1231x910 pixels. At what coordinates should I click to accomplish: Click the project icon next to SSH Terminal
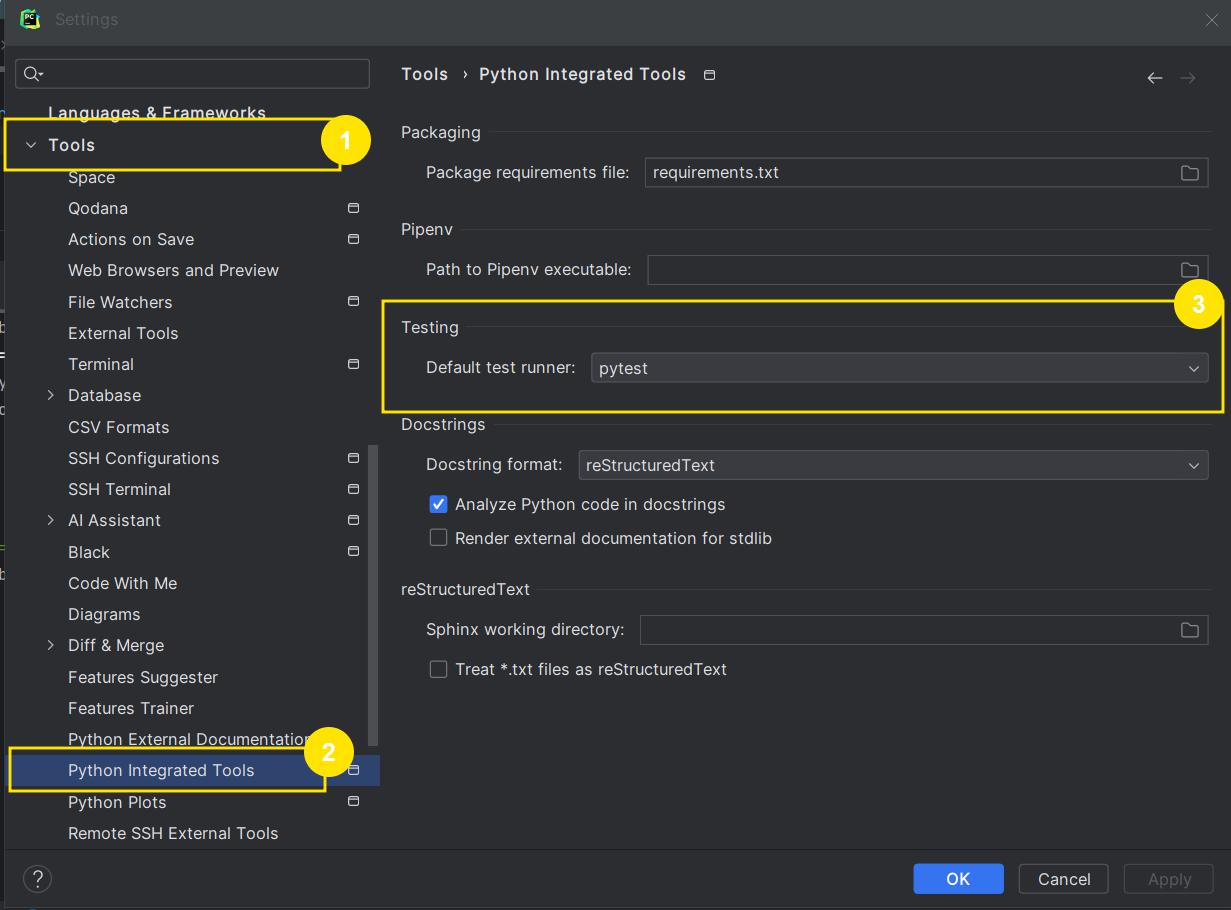(353, 489)
